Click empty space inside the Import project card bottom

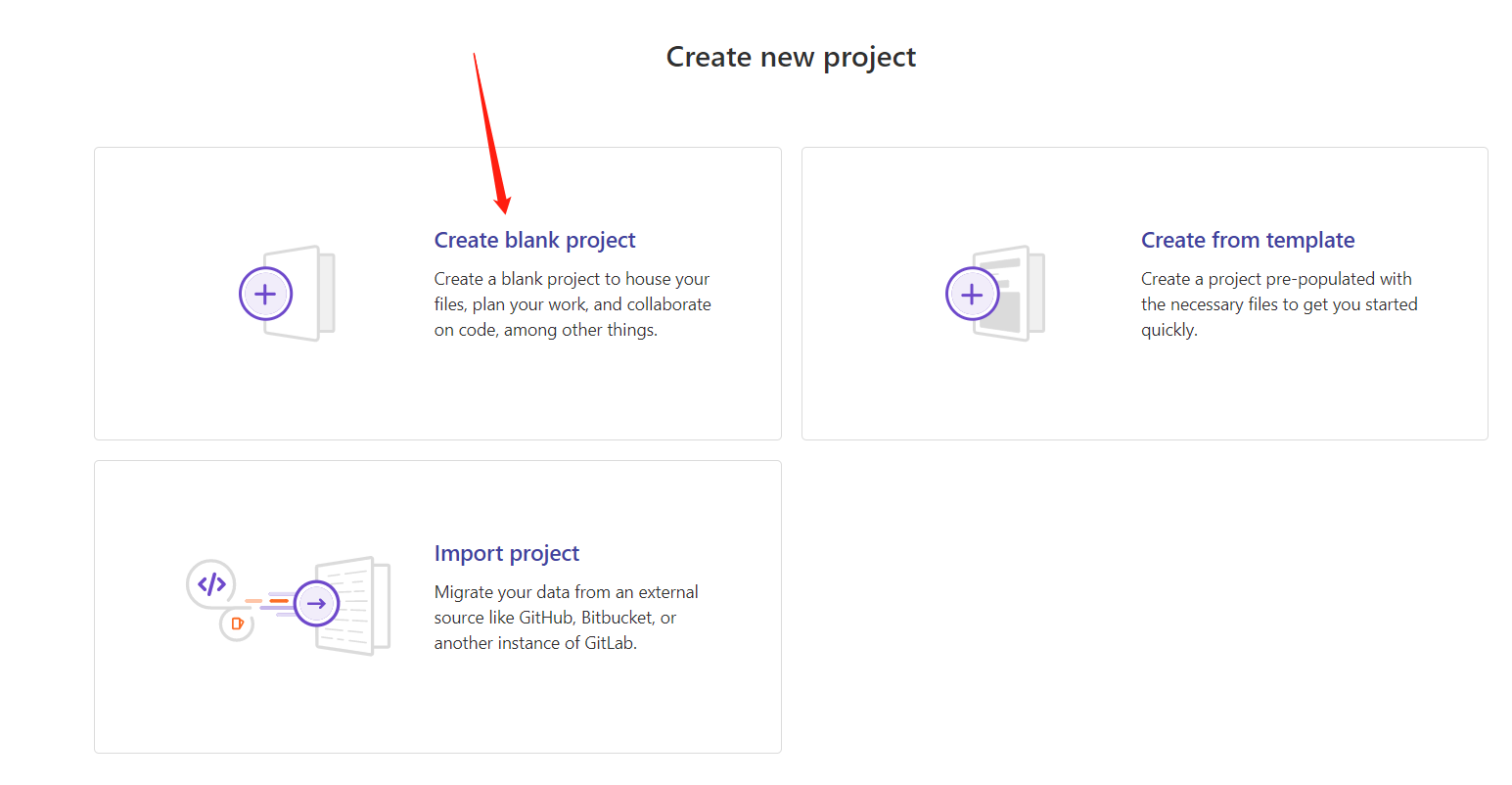click(x=437, y=715)
